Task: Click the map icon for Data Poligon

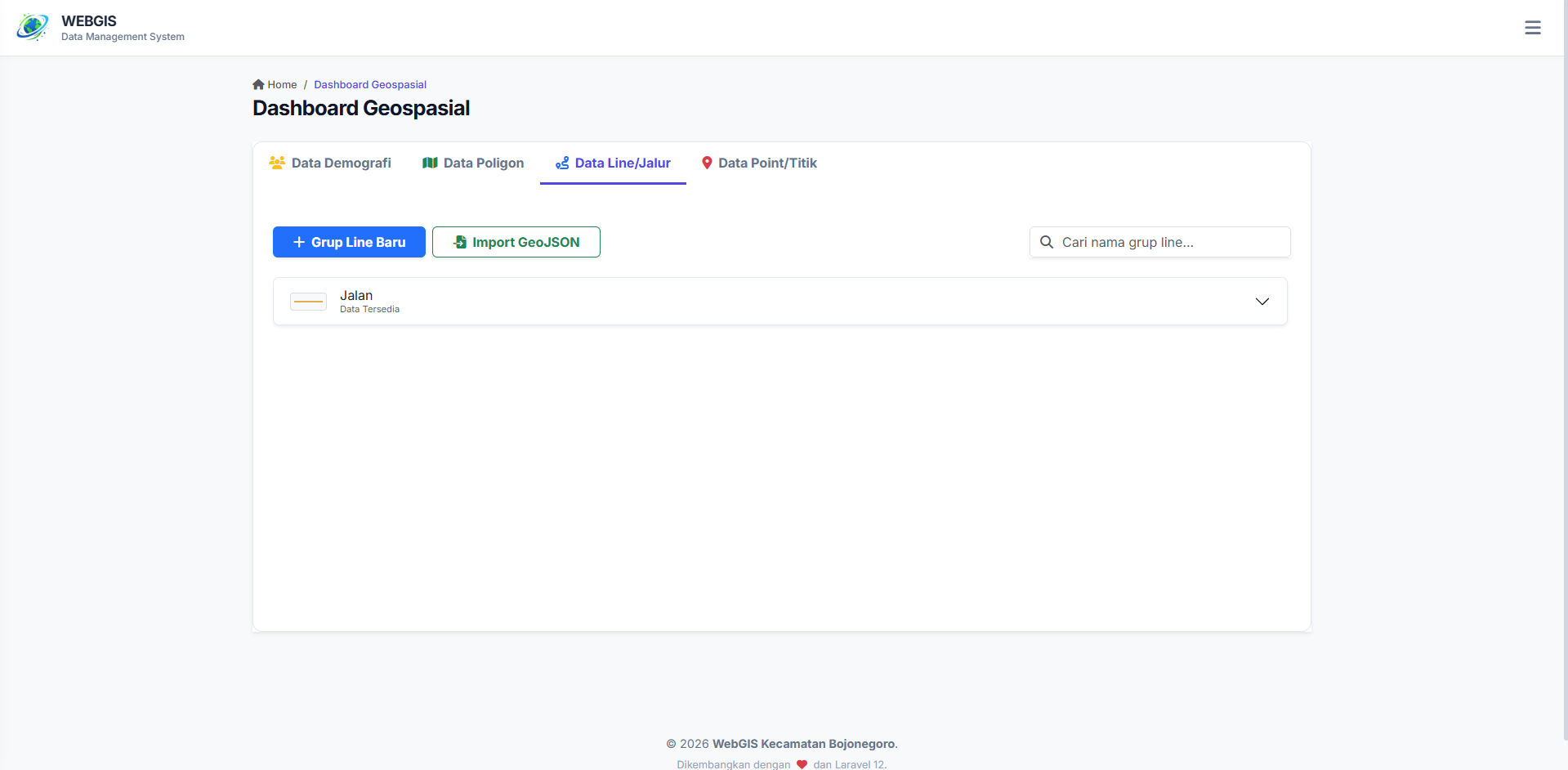Action: click(430, 163)
